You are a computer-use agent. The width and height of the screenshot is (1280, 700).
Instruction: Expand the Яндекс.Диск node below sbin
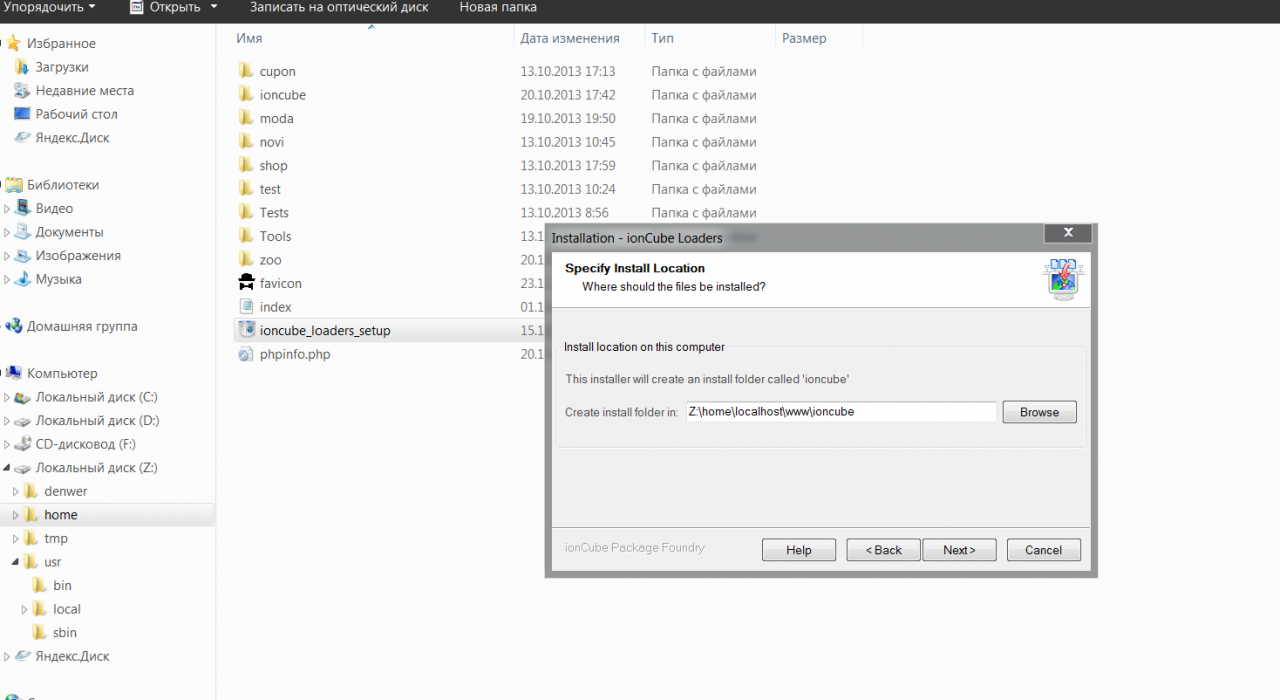point(7,657)
